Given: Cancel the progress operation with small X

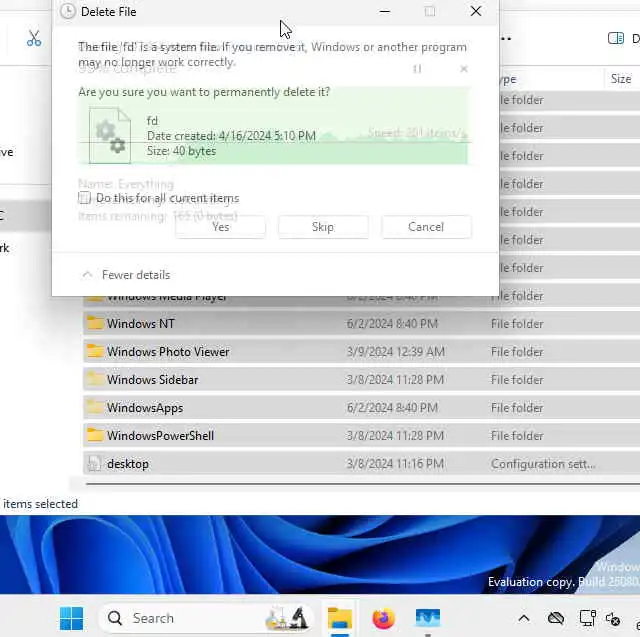Looking at the screenshot, I should [x=464, y=69].
